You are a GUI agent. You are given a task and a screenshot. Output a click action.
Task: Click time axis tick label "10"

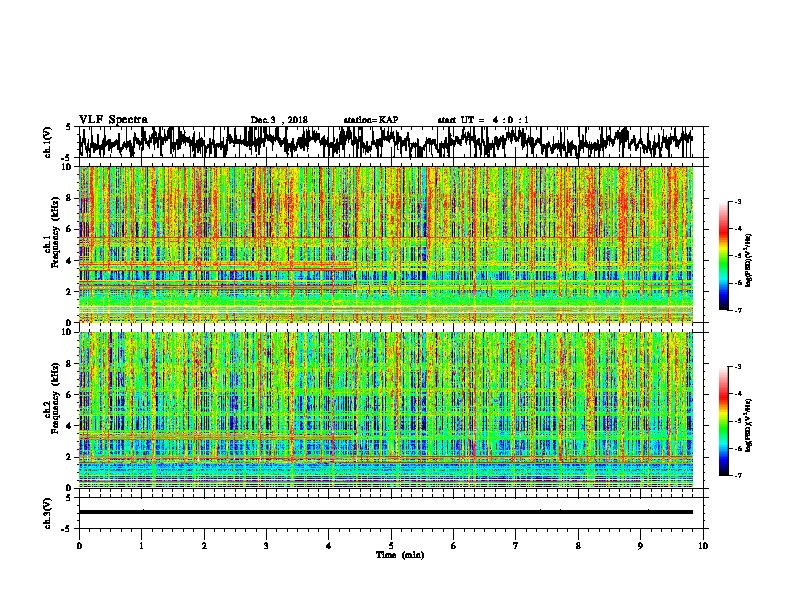point(703,546)
